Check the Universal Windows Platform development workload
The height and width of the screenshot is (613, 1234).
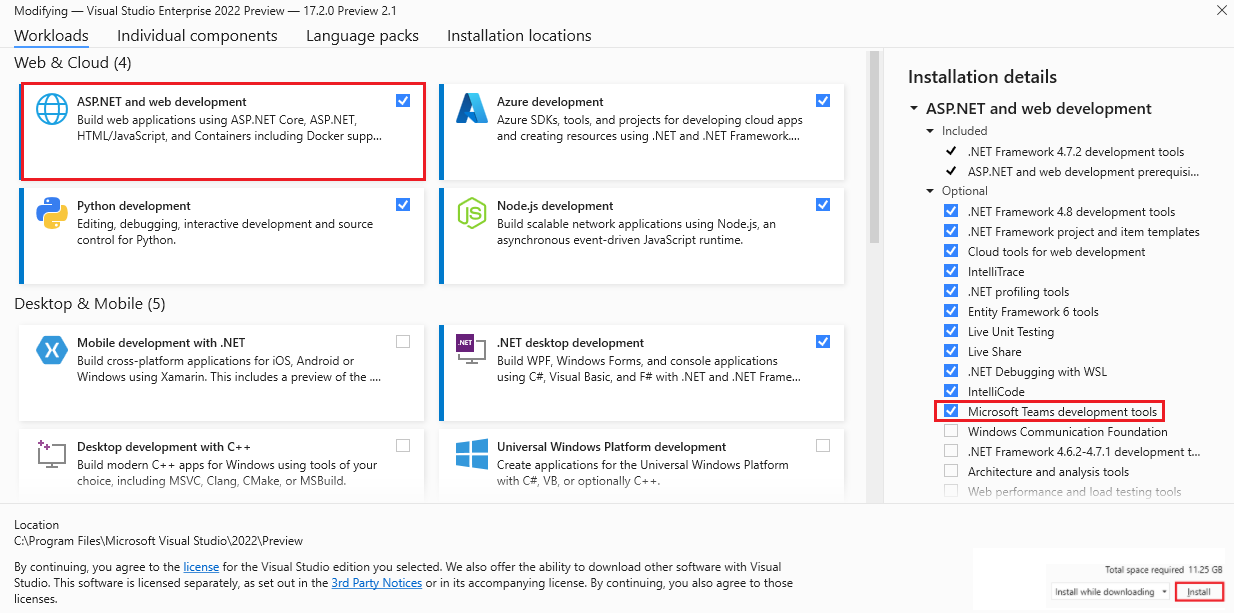[822, 445]
